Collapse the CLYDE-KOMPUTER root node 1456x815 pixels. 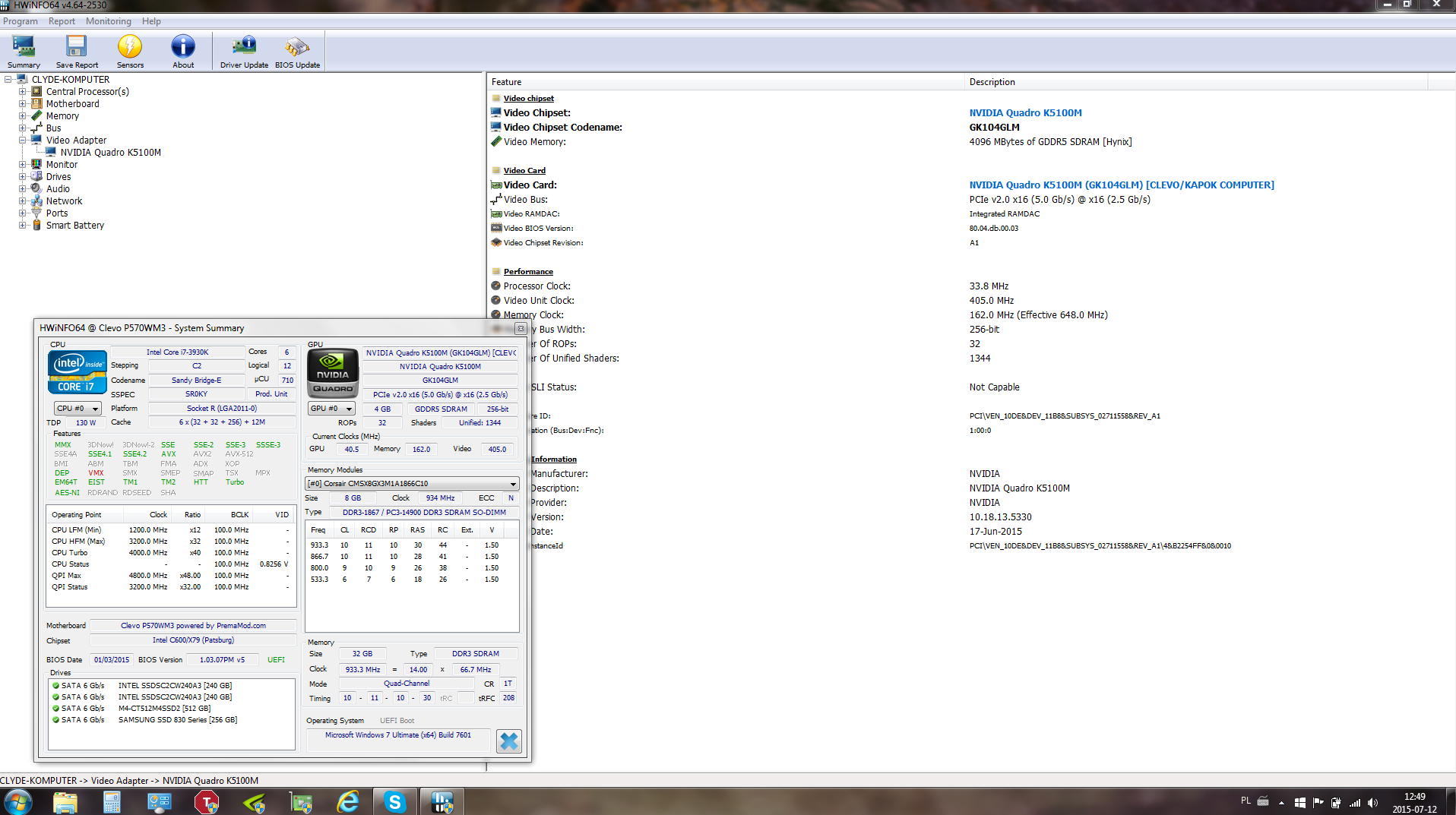coord(8,79)
